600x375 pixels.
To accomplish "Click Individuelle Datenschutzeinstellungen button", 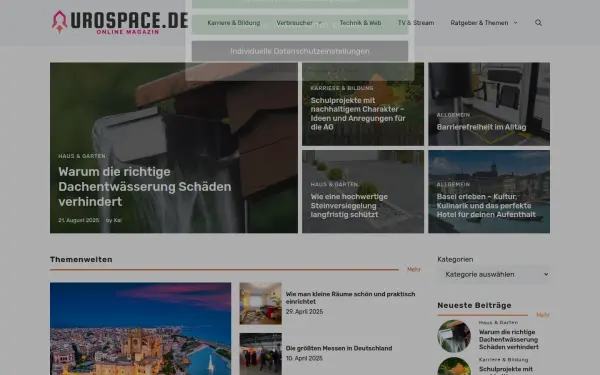I will 300,51.
